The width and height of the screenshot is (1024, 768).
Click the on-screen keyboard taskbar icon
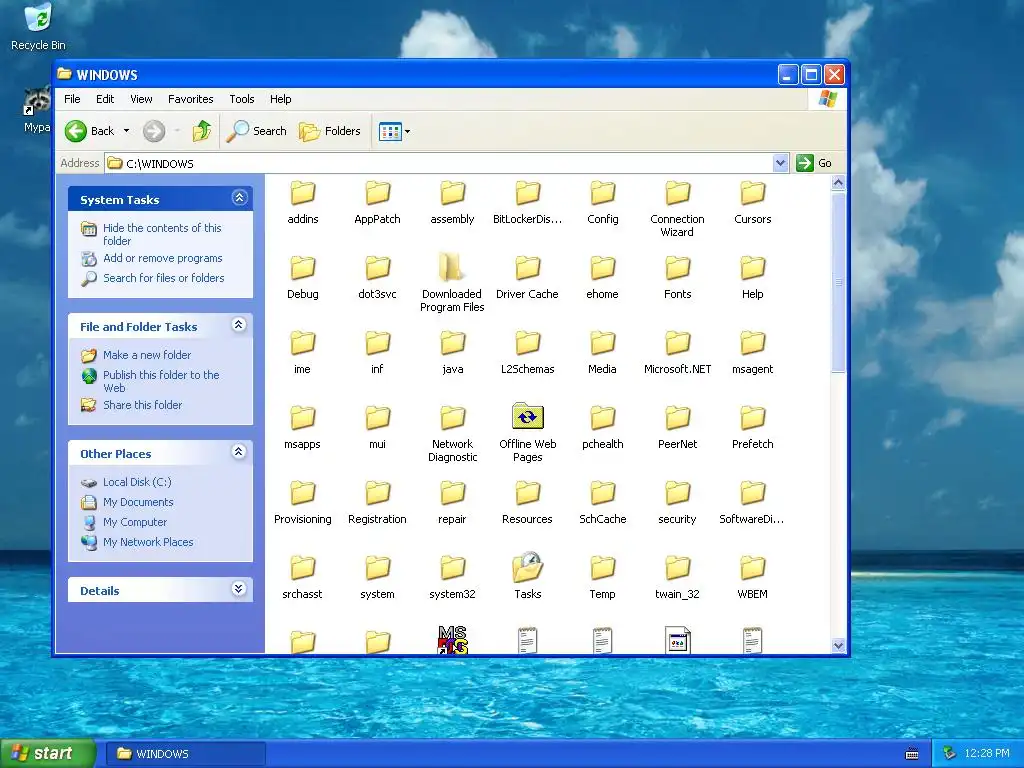(912, 754)
